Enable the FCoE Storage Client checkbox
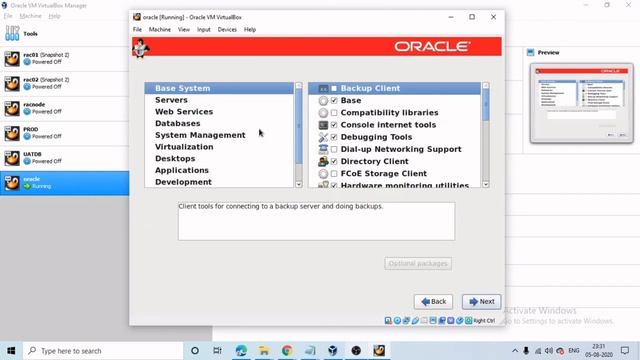640x360 pixels. (x=334, y=174)
